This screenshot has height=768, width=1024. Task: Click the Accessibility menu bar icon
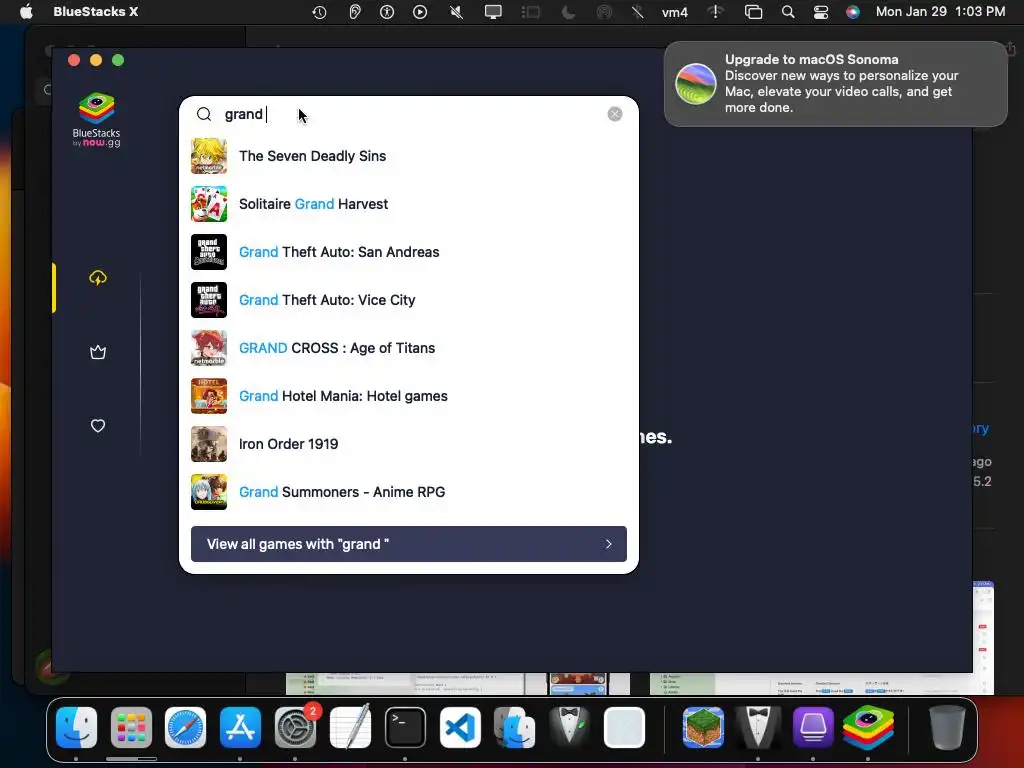387,12
